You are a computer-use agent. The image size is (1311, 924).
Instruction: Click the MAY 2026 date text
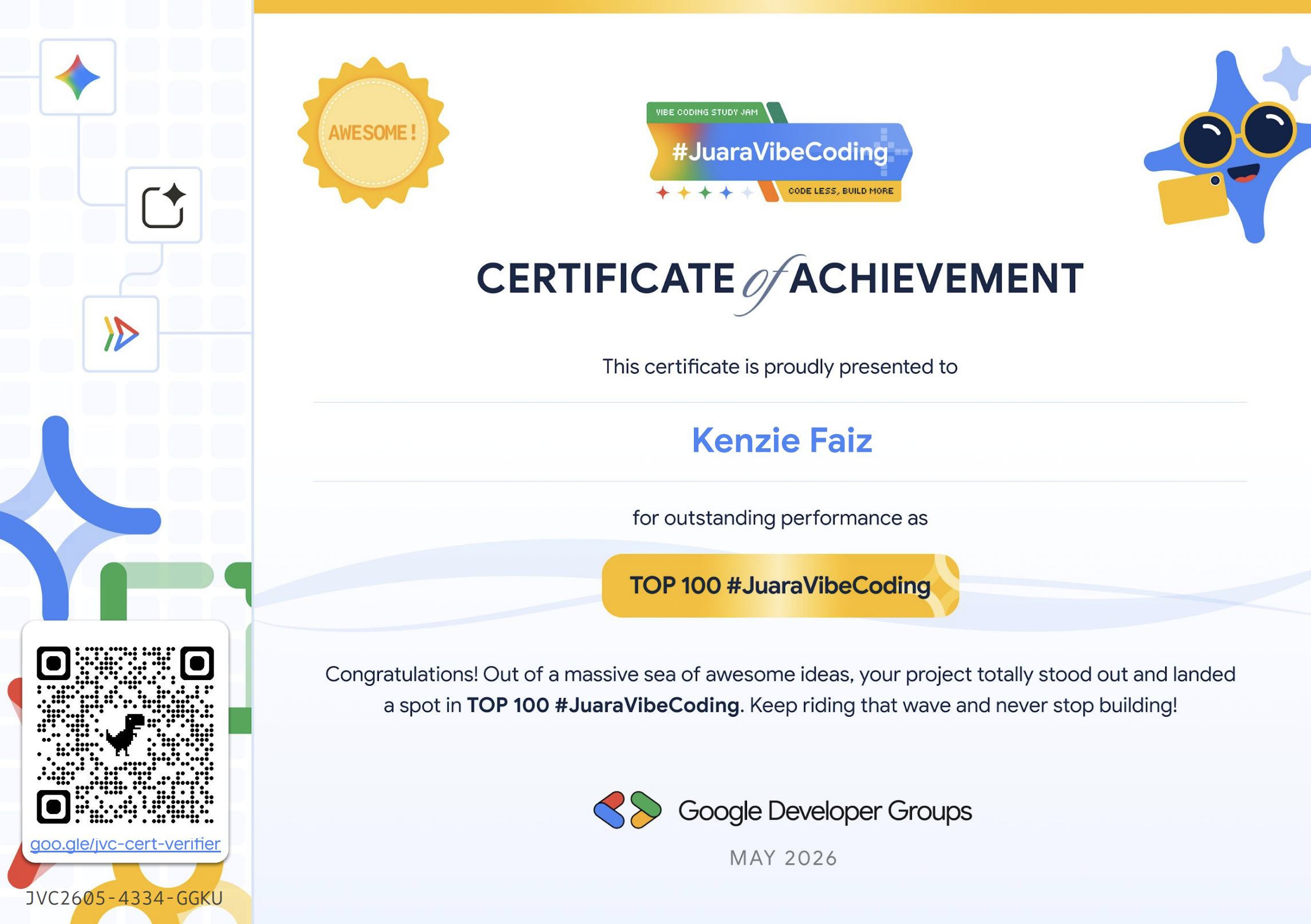click(783, 858)
